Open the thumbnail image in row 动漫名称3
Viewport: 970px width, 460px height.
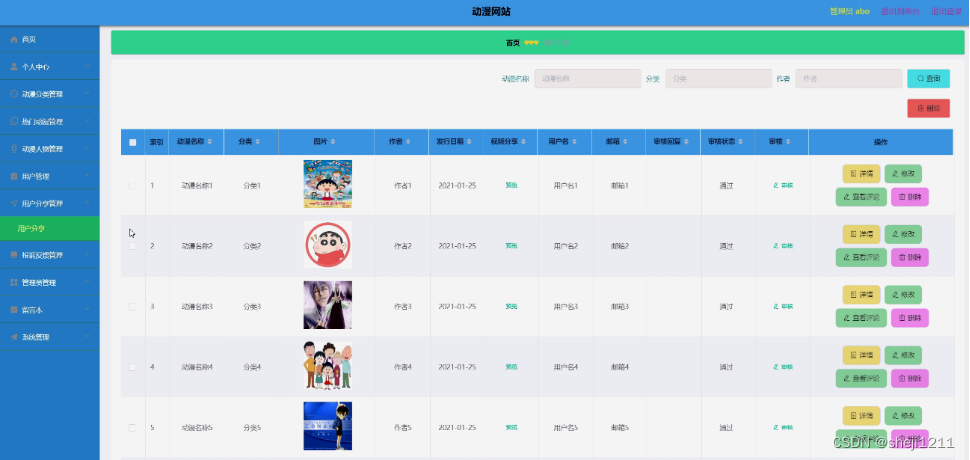coord(328,305)
